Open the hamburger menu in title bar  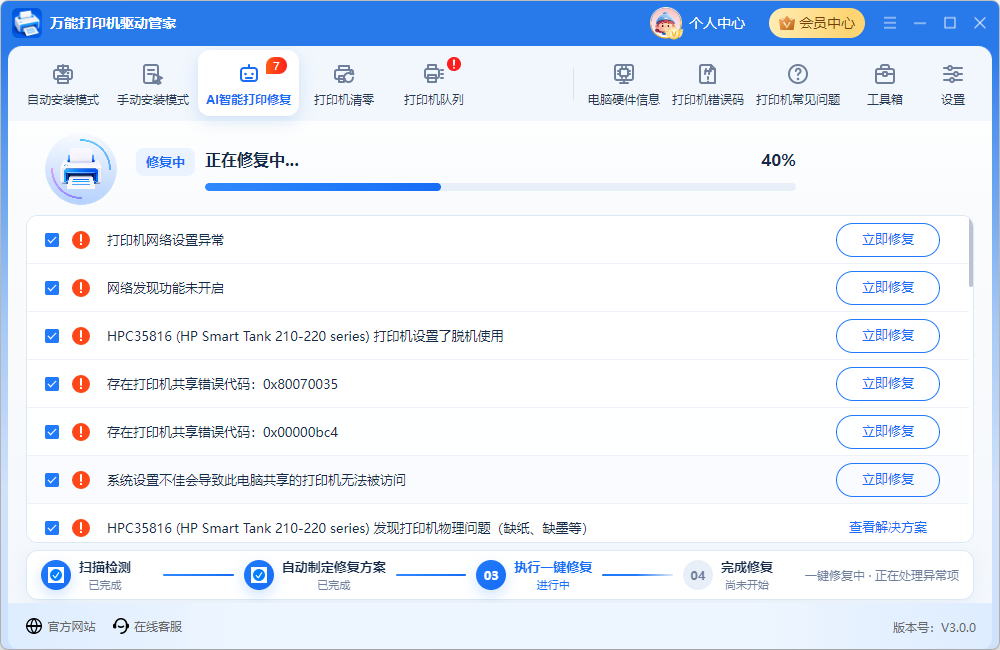click(x=890, y=23)
